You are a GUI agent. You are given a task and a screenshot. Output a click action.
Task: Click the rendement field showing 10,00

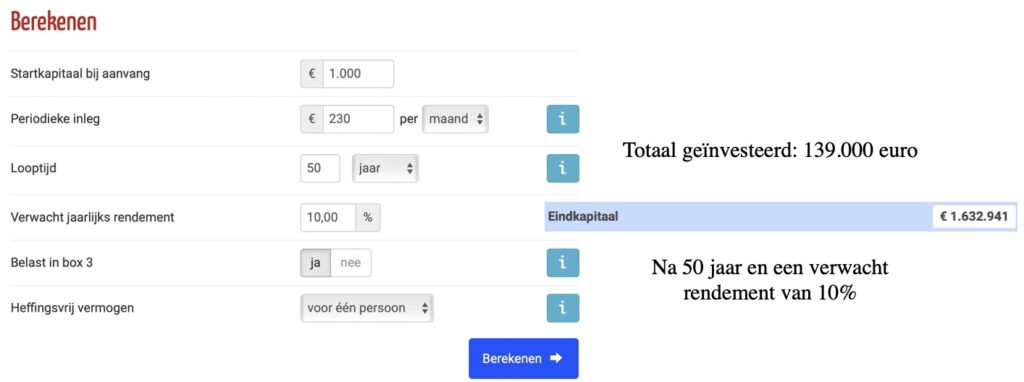328,218
